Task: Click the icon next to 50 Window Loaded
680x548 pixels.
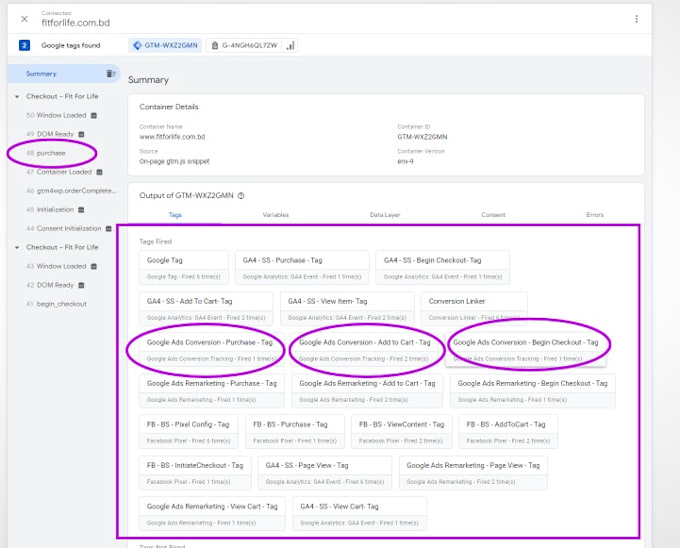Action: pyautogui.click(x=94, y=115)
